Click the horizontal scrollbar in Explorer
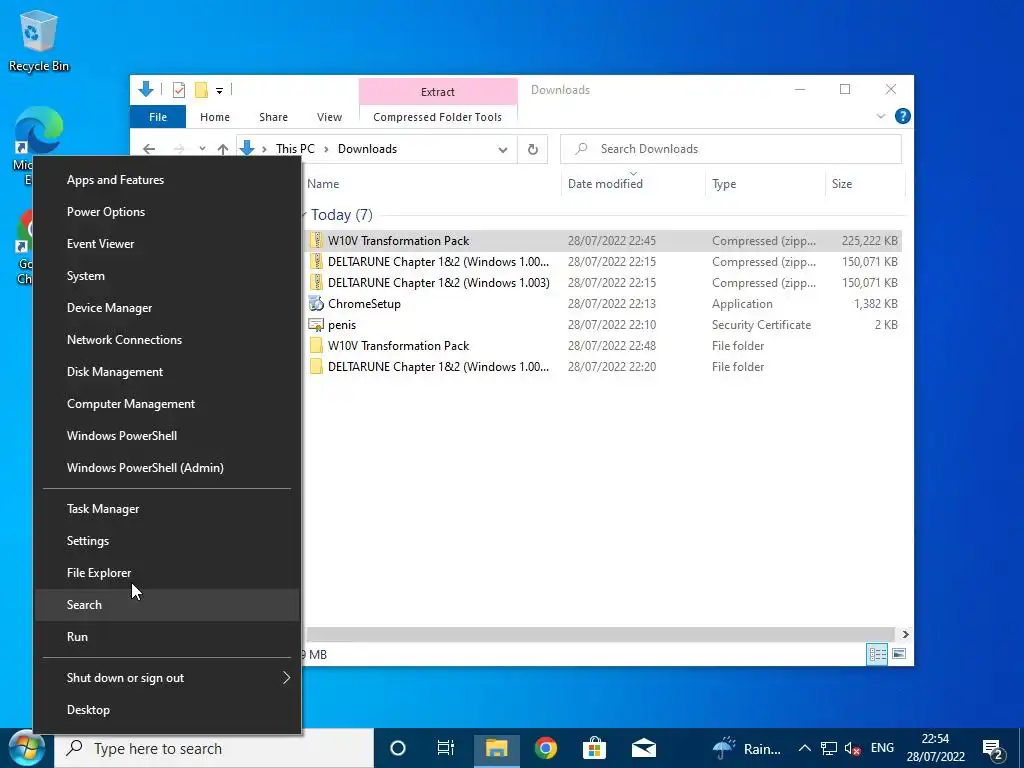This screenshot has width=1024, height=768. tap(600, 634)
